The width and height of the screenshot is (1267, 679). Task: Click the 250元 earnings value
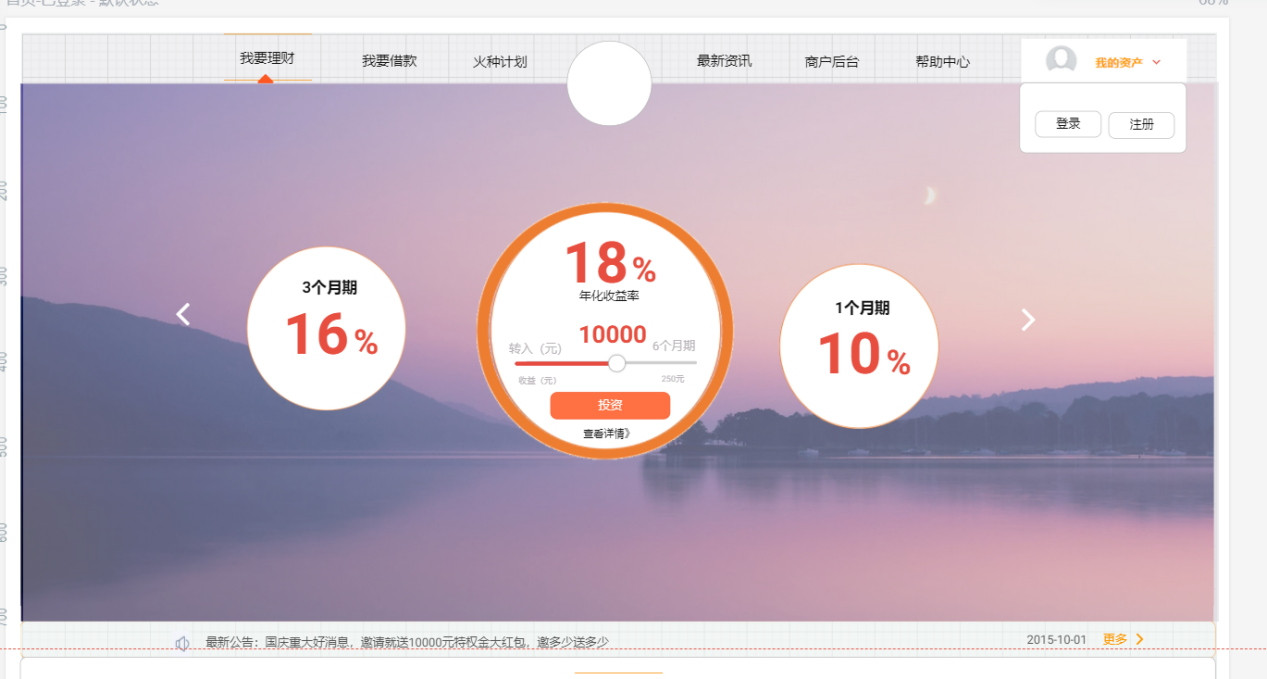(673, 379)
